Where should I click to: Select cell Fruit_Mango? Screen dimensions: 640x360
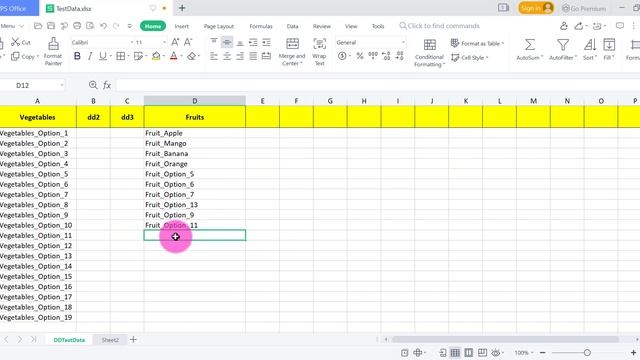click(195, 143)
